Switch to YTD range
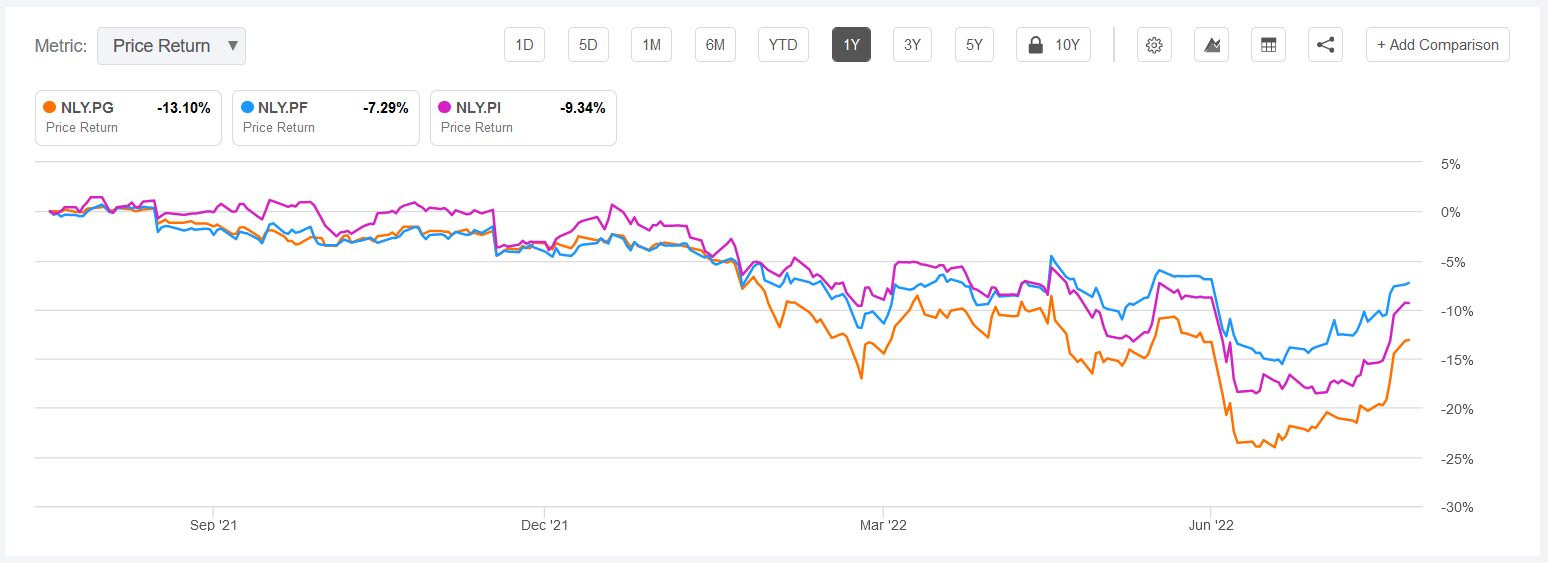The image size is (1548, 563). pos(783,45)
